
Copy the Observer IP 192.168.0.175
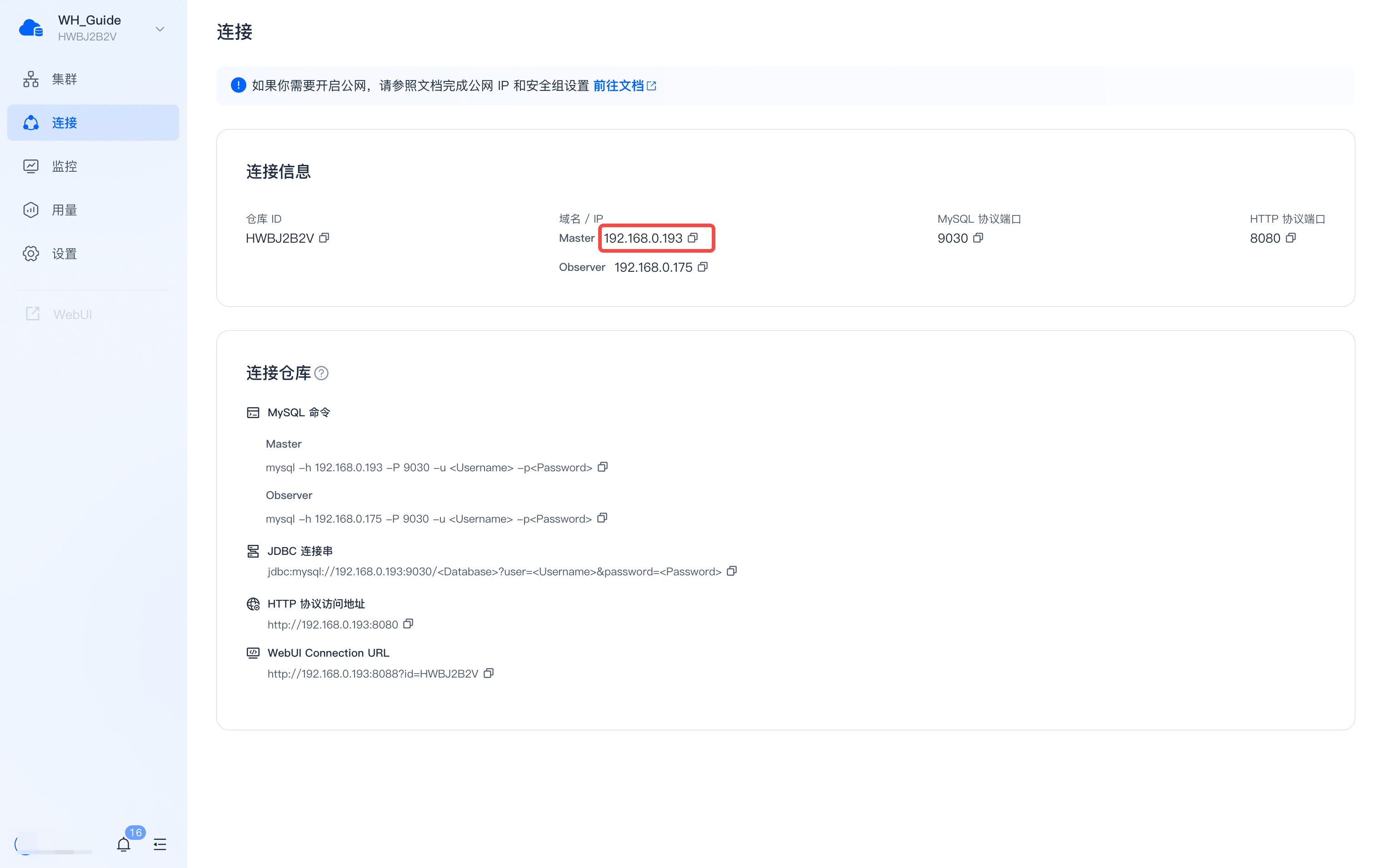click(x=703, y=267)
